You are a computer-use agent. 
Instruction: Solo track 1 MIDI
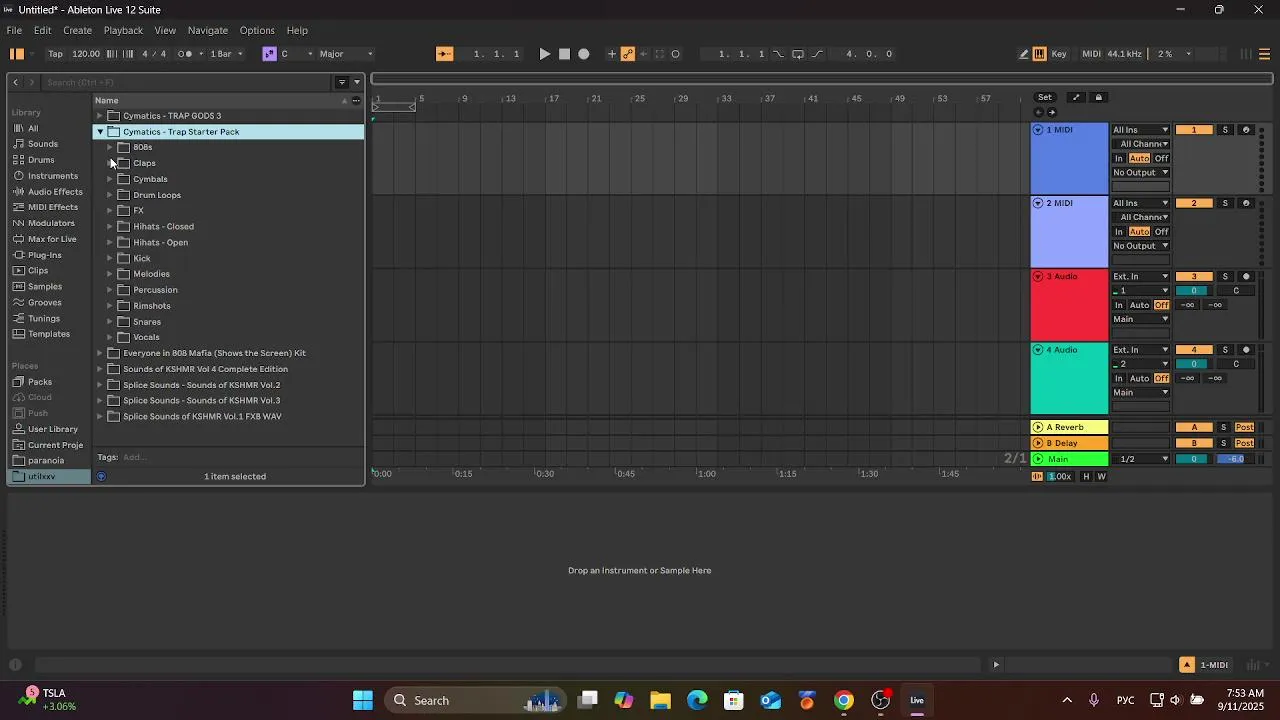1225,130
